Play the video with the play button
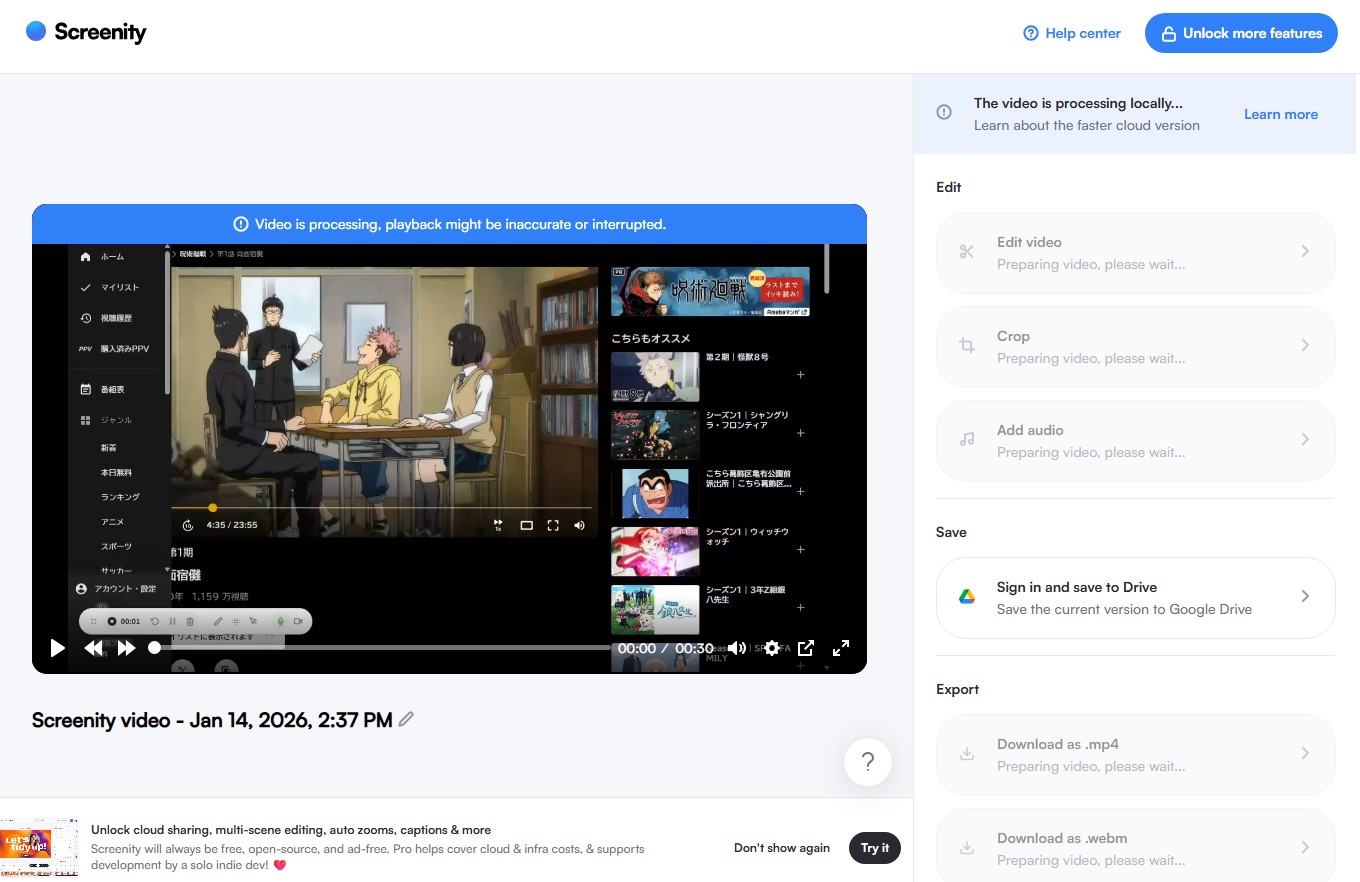 point(57,648)
